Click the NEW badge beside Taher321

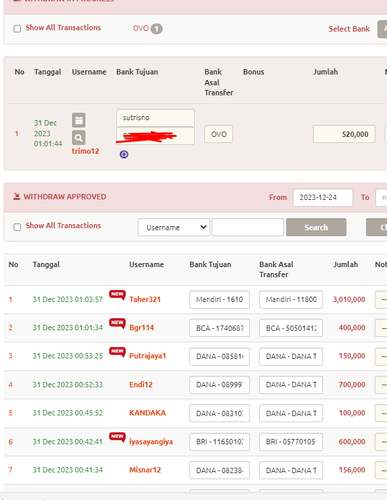(117, 295)
